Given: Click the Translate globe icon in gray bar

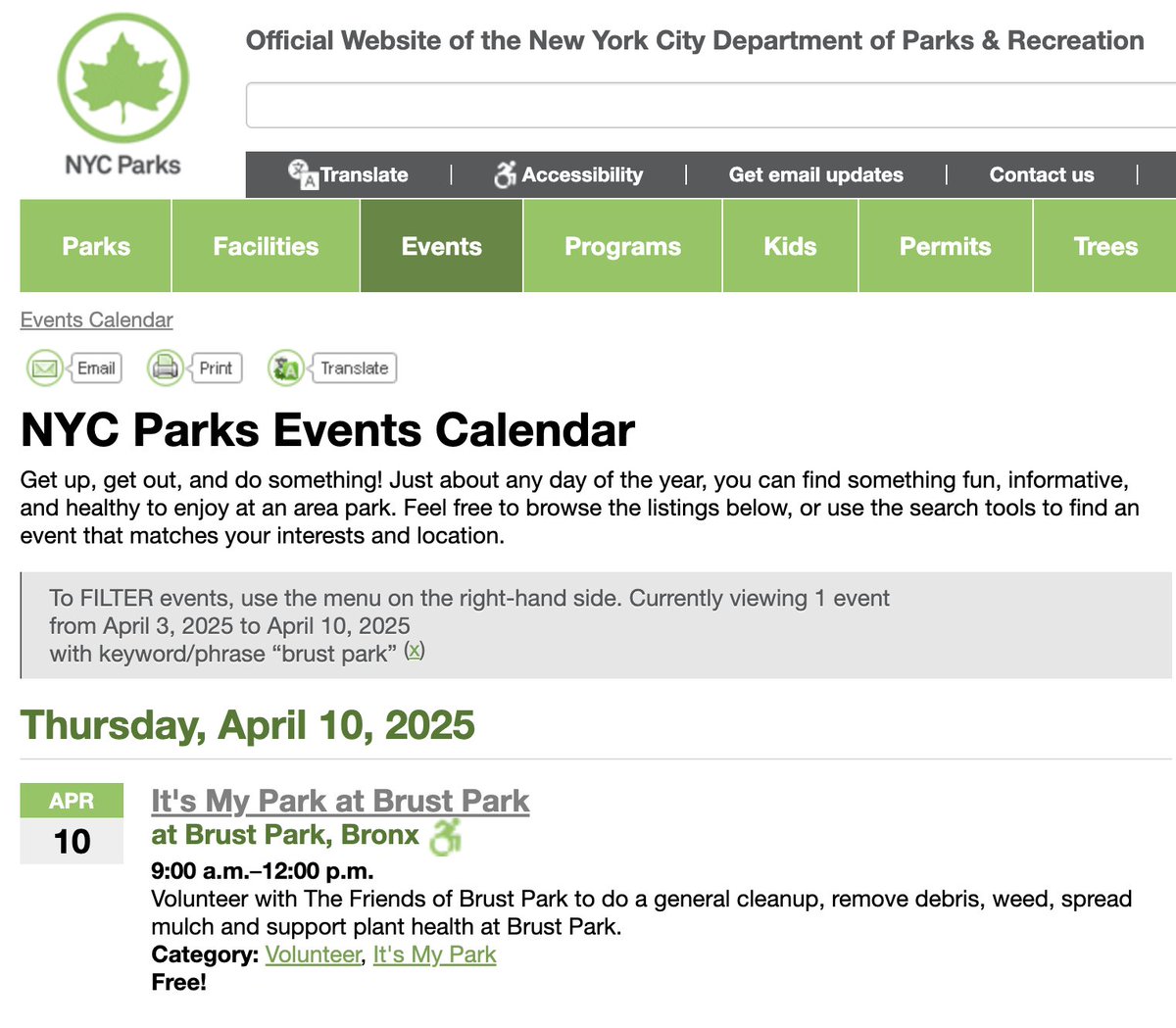Looking at the screenshot, I should 303,174.
